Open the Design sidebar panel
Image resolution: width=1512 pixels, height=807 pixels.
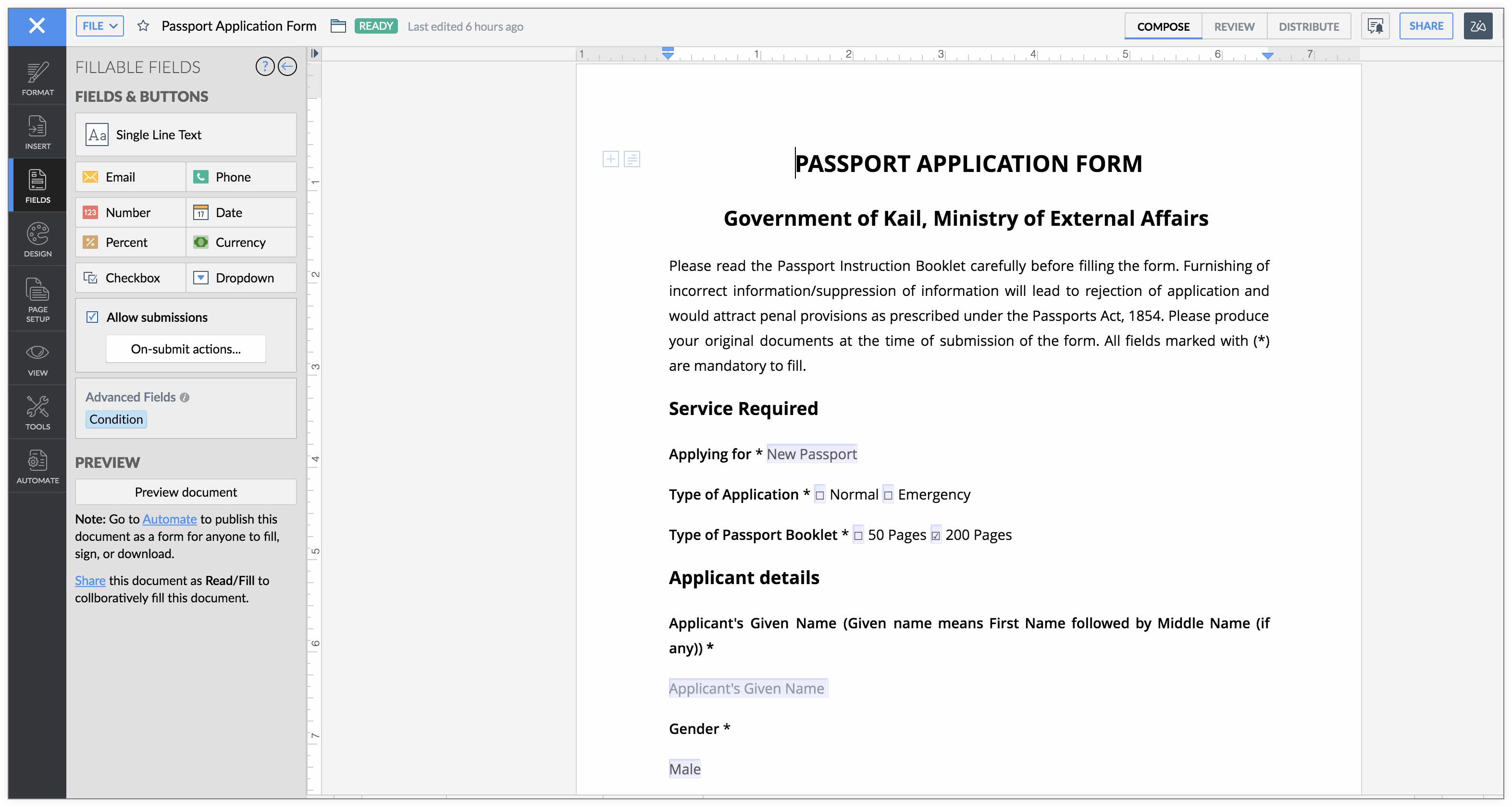click(x=37, y=239)
